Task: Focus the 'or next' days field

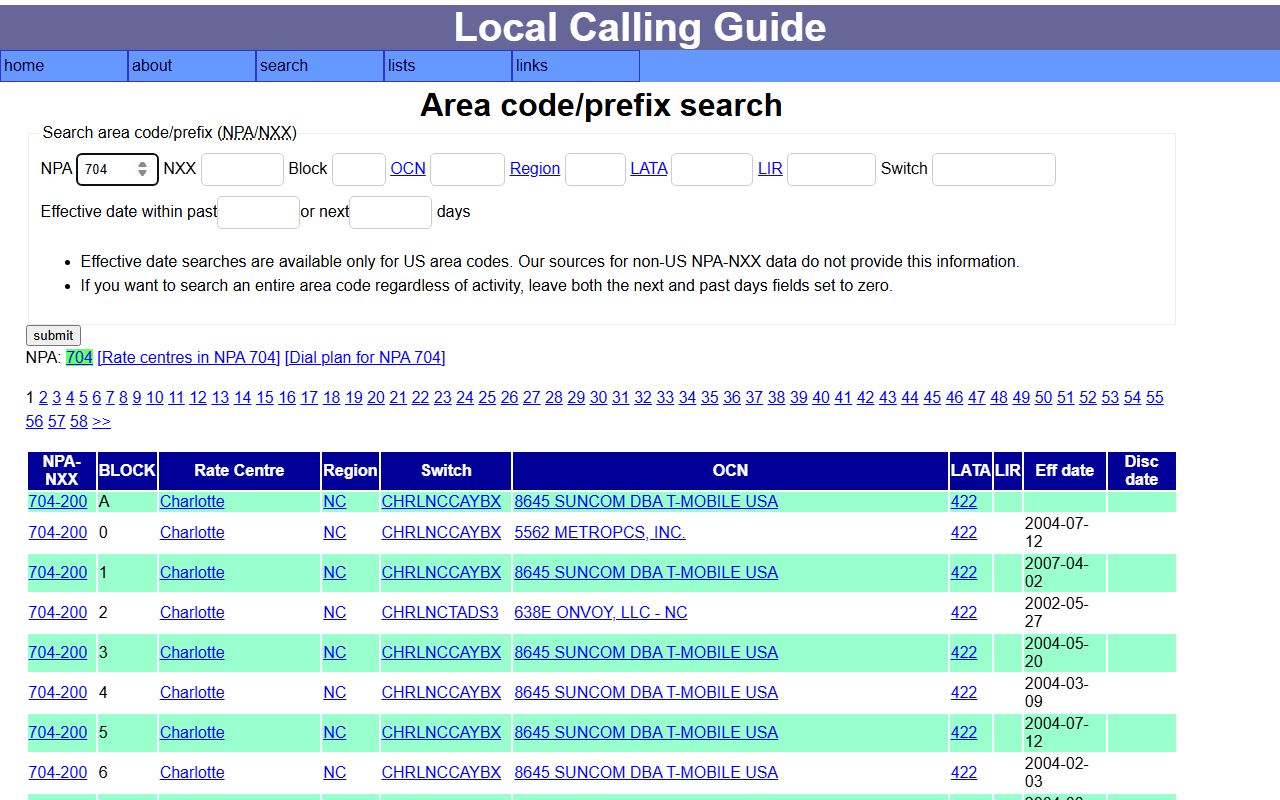Action: (391, 212)
